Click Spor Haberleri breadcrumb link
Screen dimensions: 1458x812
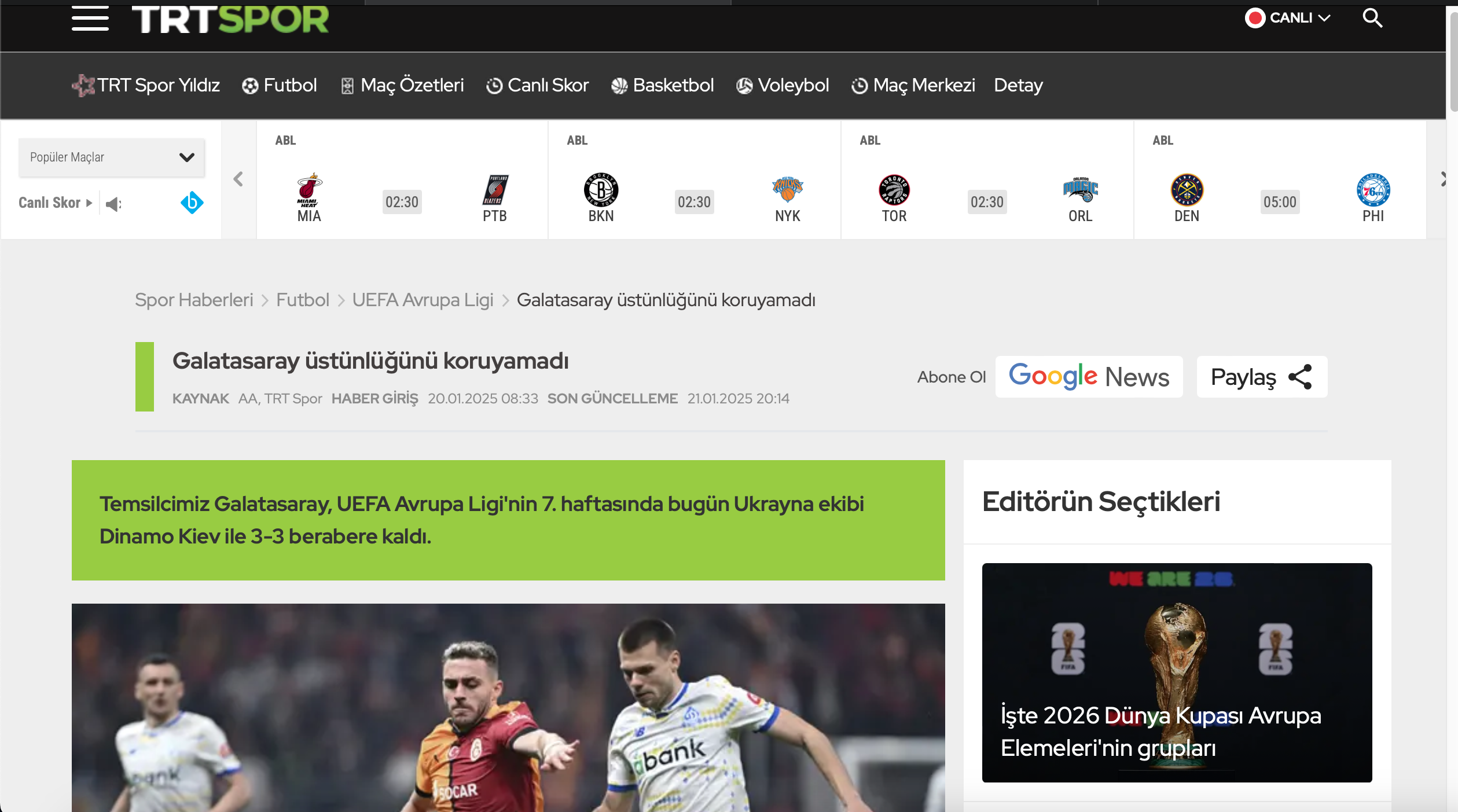[x=194, y=300]
